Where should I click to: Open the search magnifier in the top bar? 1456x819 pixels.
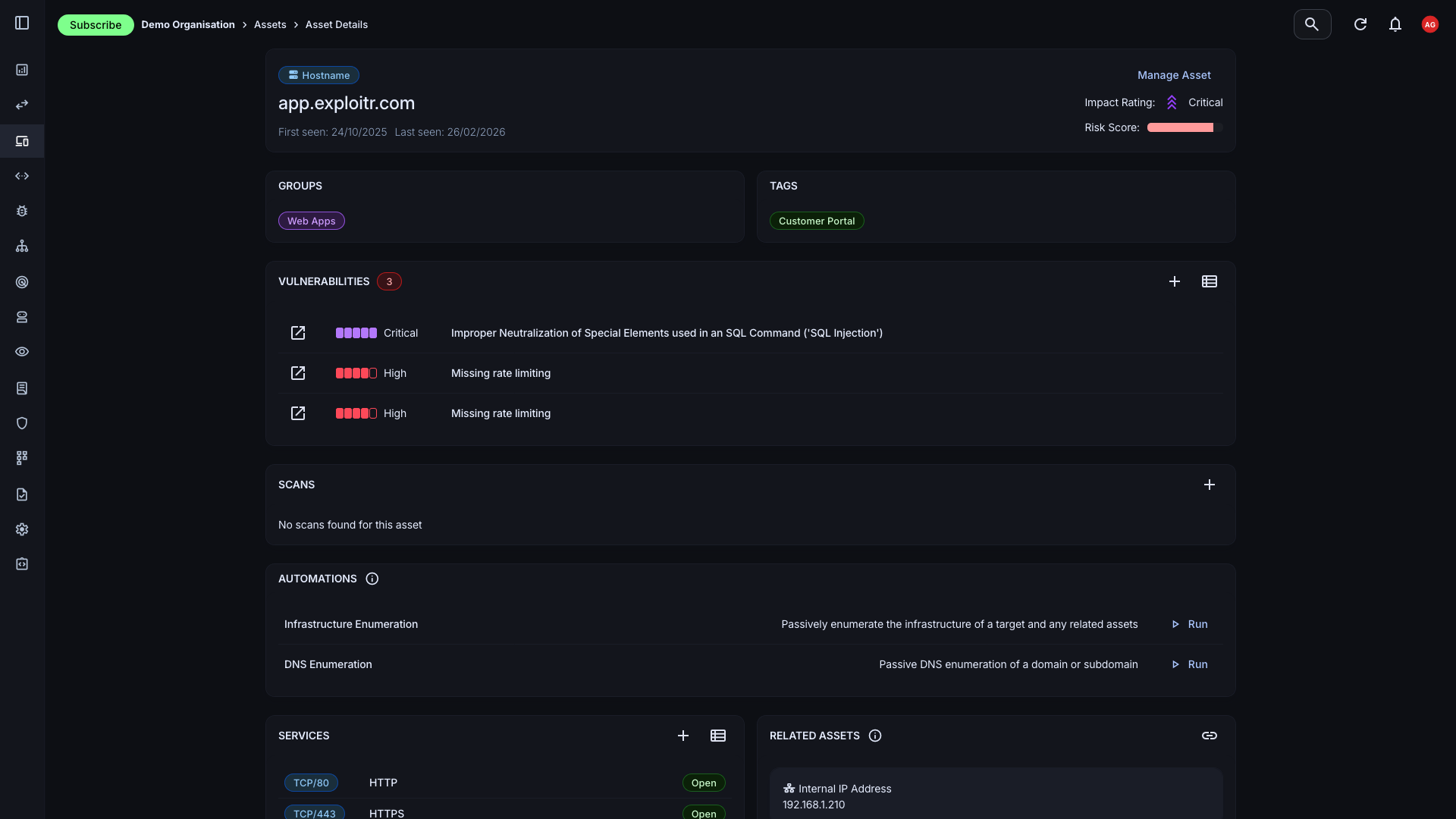click(x=1312, y=24)
